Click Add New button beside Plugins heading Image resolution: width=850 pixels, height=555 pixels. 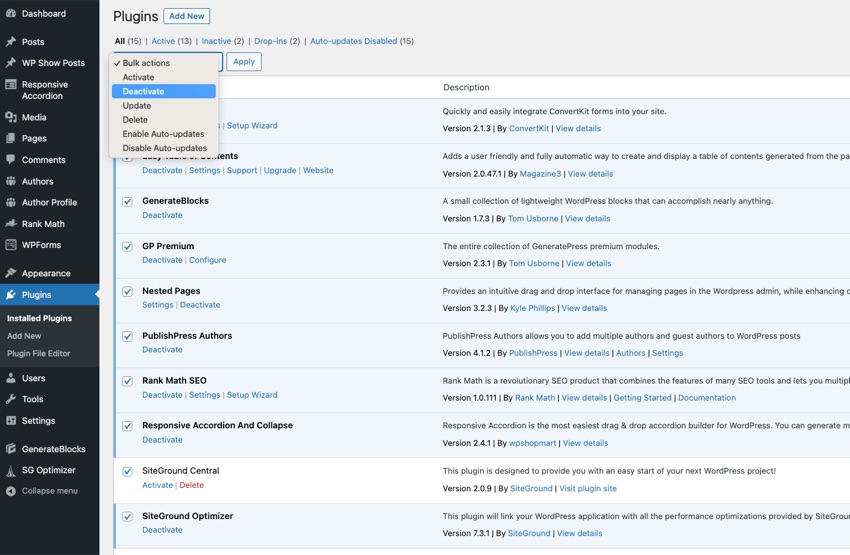tap(186, 16)
